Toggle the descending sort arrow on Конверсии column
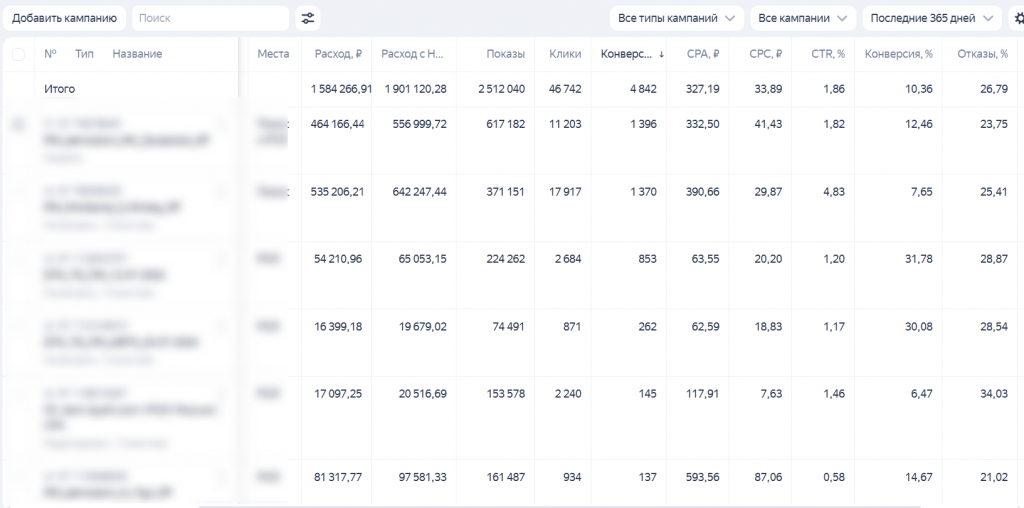The height and width of the screenshot is (508, 1024). coord(662,54)
